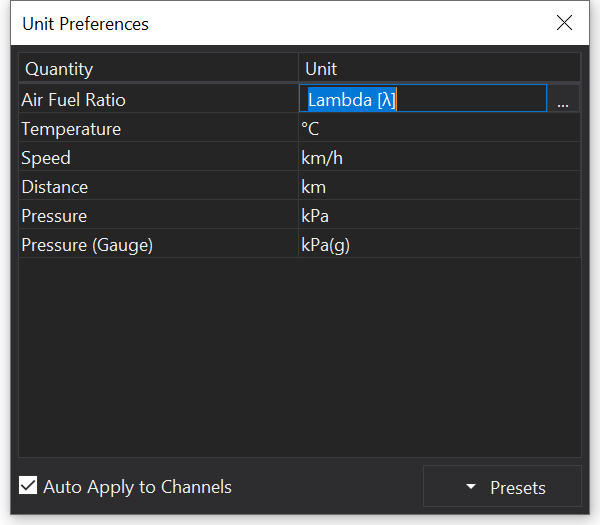The image size is (600, 525).
Task: Select the Pressure (Gauge) row
Action: (158, 245)
